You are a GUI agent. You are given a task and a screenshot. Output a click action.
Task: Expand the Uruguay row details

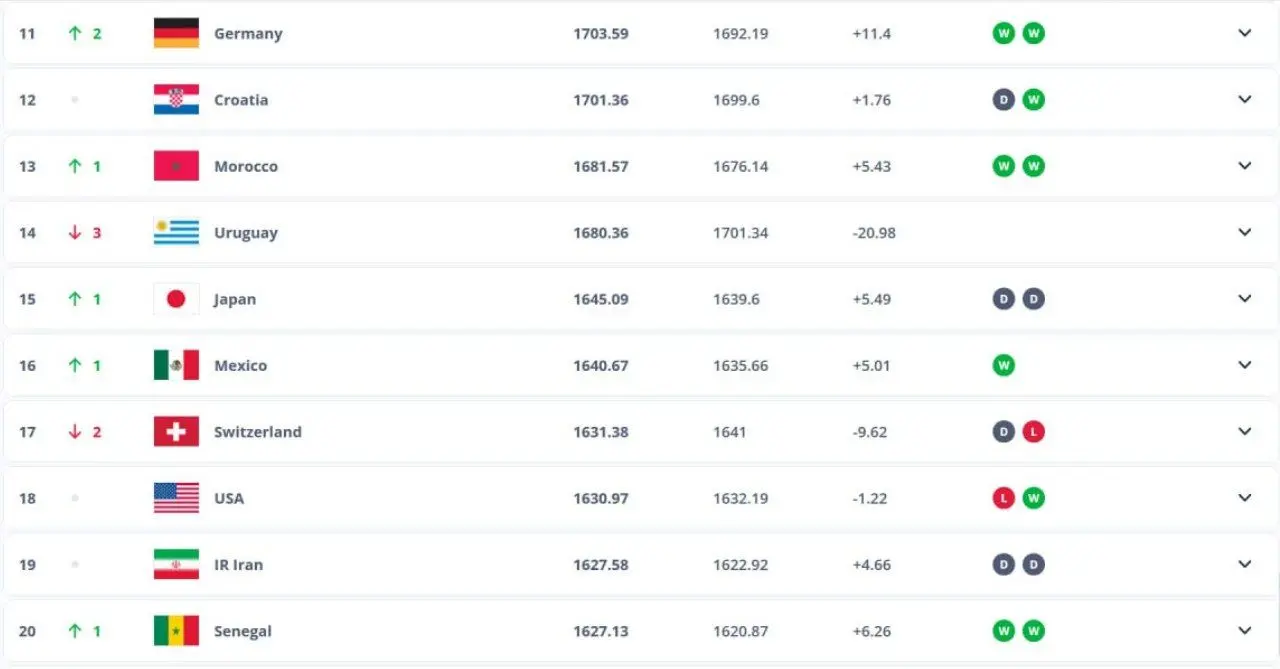pos(1245,232)
